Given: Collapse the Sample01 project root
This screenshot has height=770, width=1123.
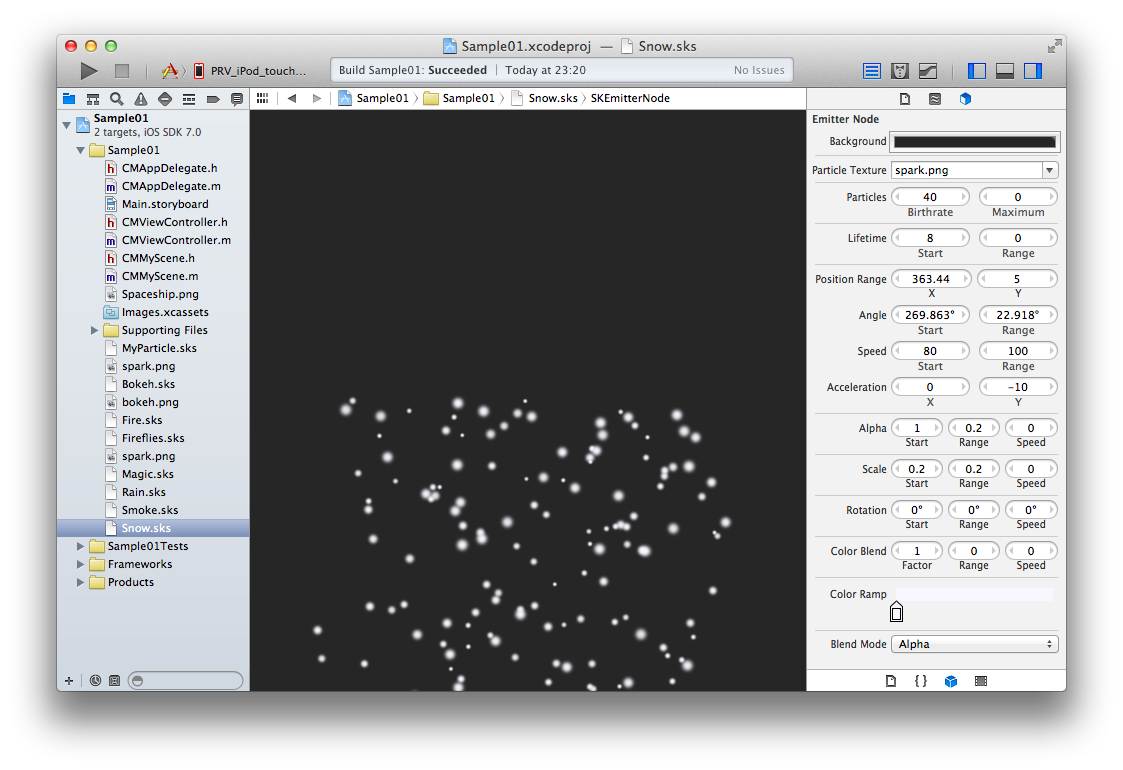Looking at the screenshot, I should pyautogui.click(x=67, y=125).
